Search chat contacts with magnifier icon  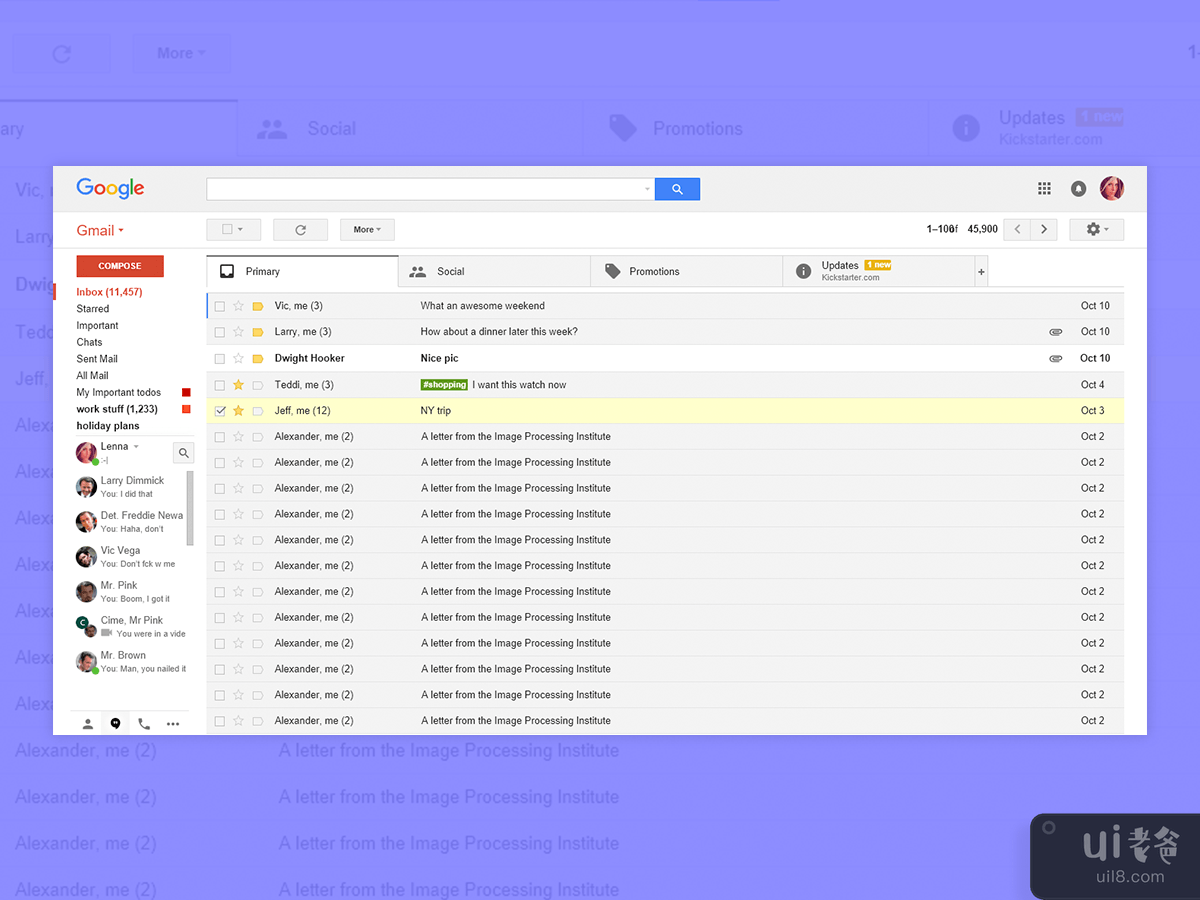[x=183, y=453]
